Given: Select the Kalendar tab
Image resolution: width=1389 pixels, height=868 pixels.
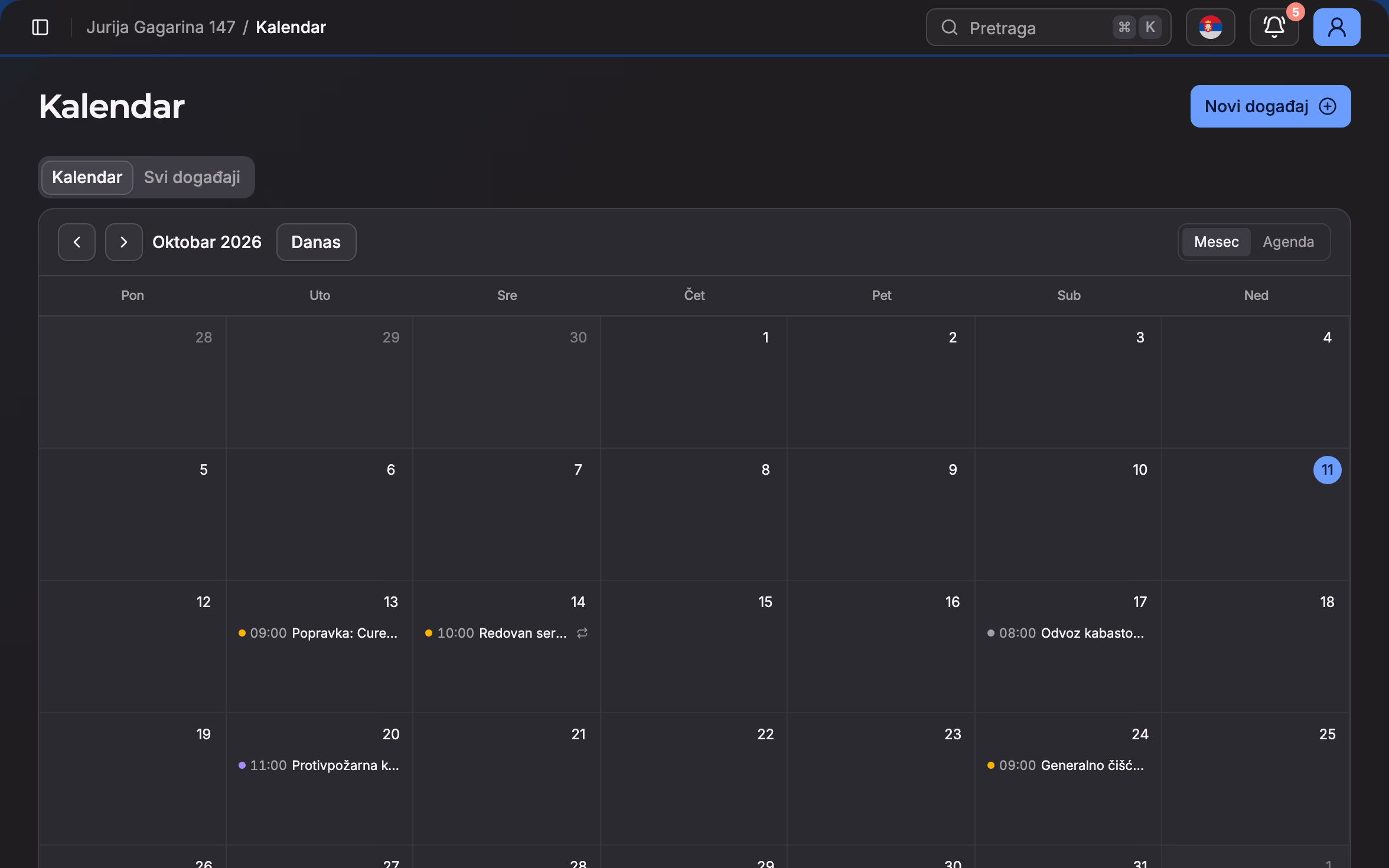Looking at the screenshot, I should pyautogui.click(x=87, y=177).
